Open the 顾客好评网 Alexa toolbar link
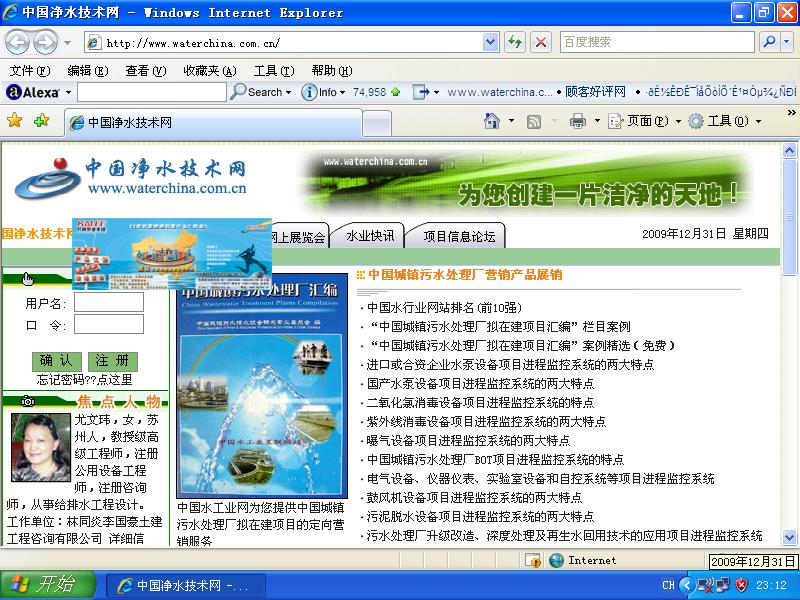Screen dimensions: 800x600 595,92
